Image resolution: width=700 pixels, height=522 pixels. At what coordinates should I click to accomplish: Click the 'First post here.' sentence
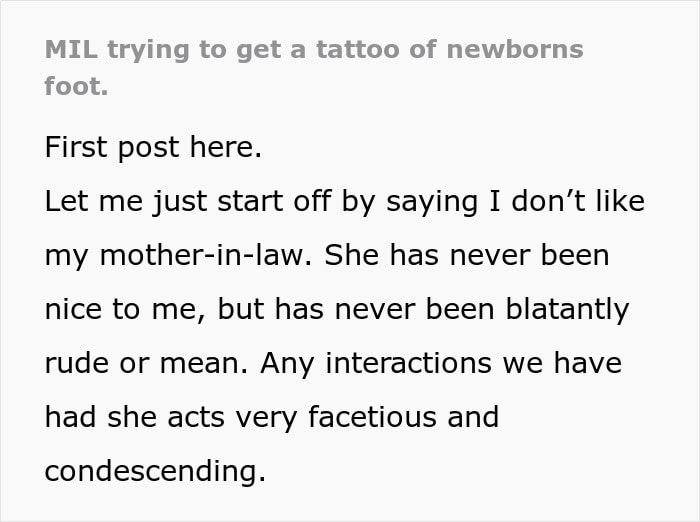[153, 147]
